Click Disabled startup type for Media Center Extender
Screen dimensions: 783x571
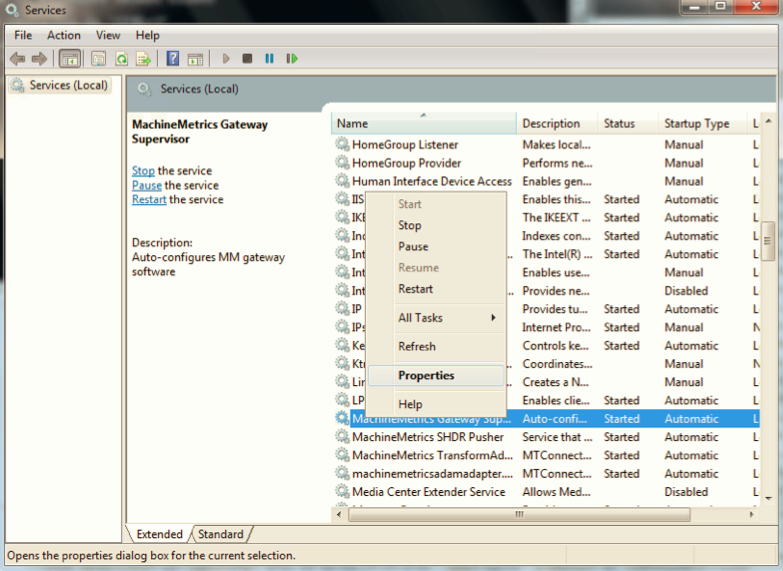tap(686, 492)
